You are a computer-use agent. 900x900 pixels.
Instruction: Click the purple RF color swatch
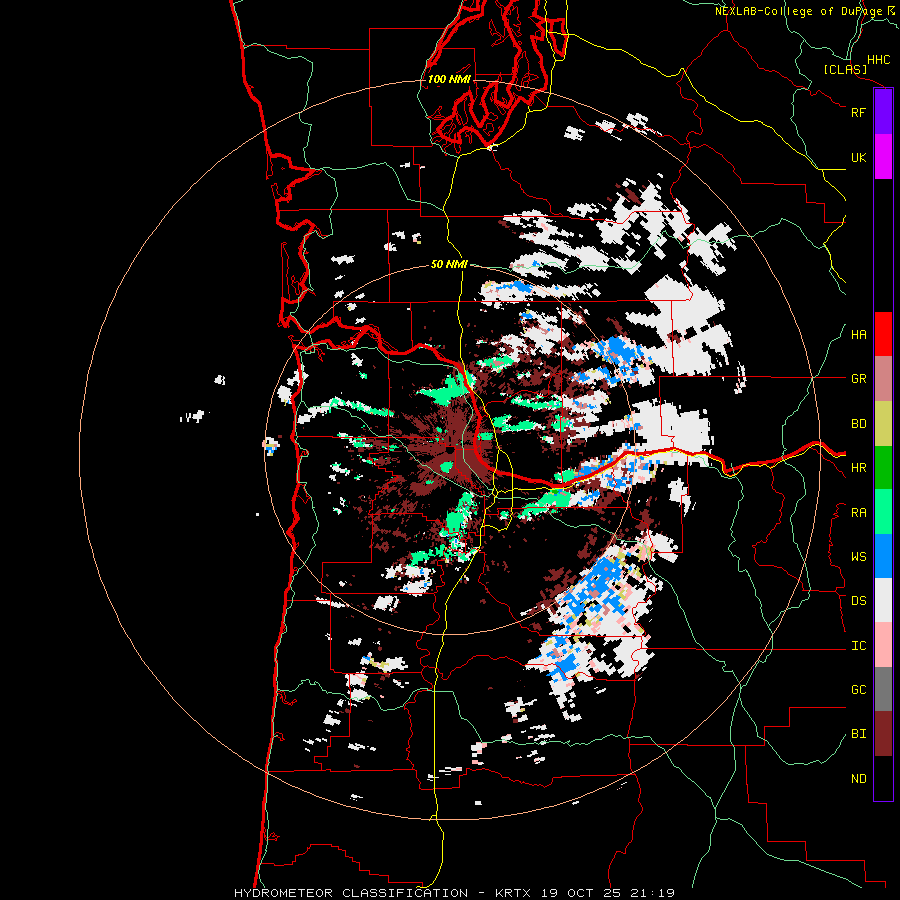click(x=883, y=112)
